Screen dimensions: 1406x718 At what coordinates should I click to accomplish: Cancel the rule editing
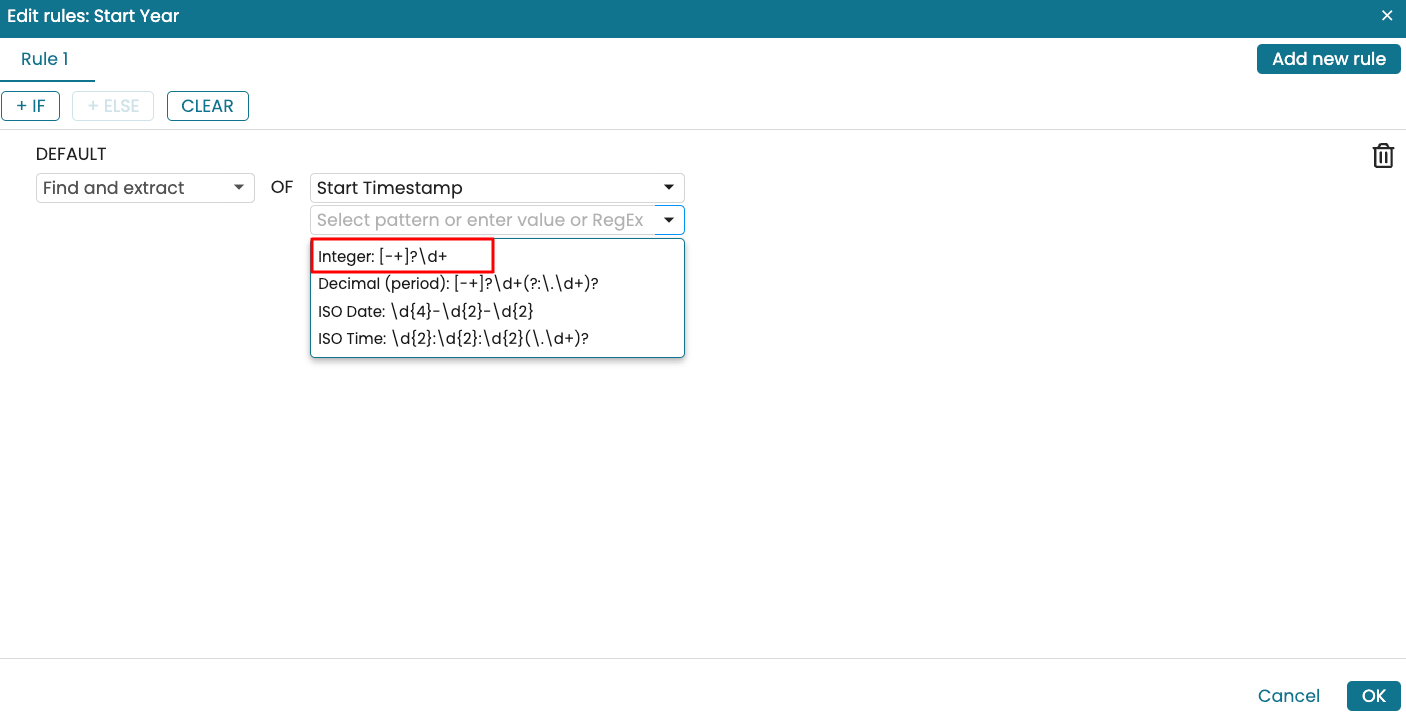click(1288, 696)
